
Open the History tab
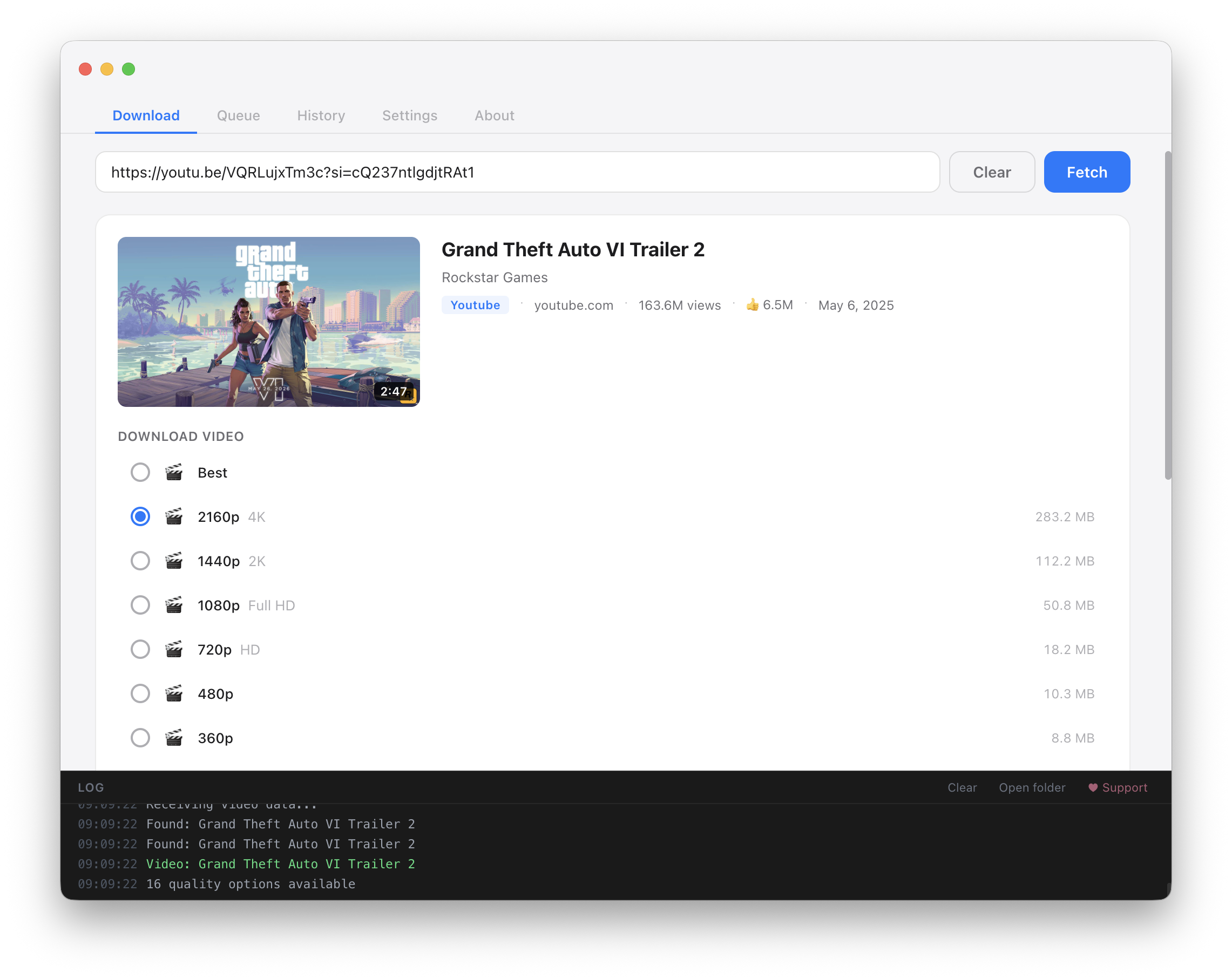321,115
